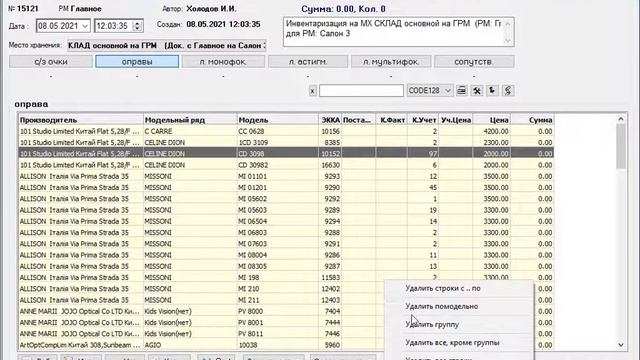Viewport: 640px width, 360px height.
Task: Focus the barcode input field
Action: click(361, 91)
